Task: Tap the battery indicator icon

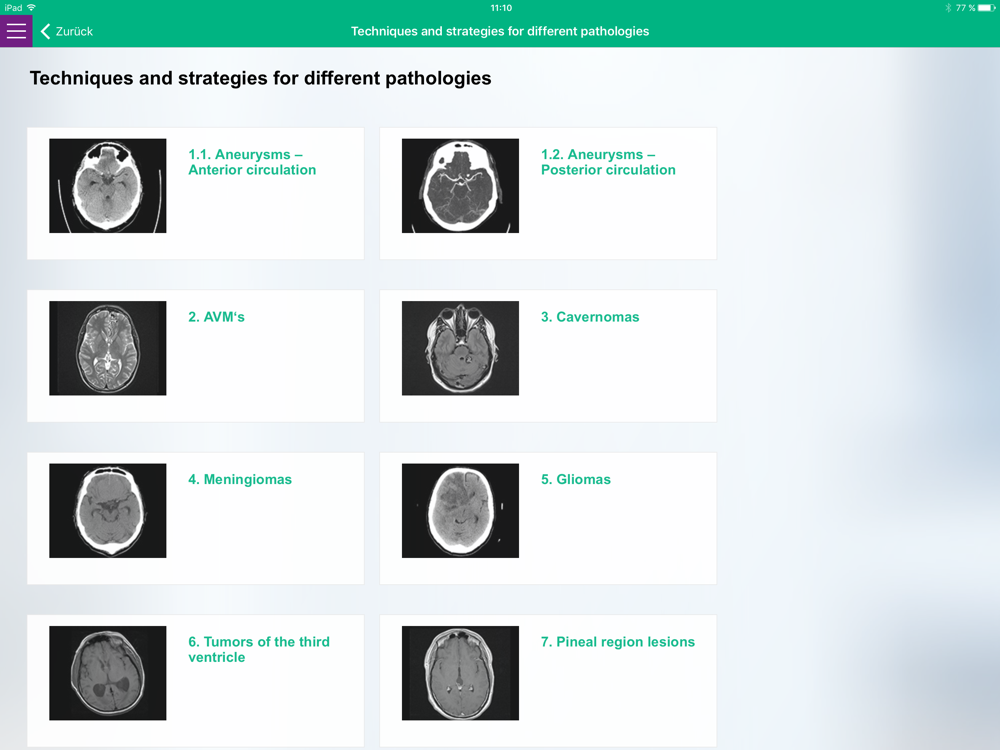Action: (987, 8)
